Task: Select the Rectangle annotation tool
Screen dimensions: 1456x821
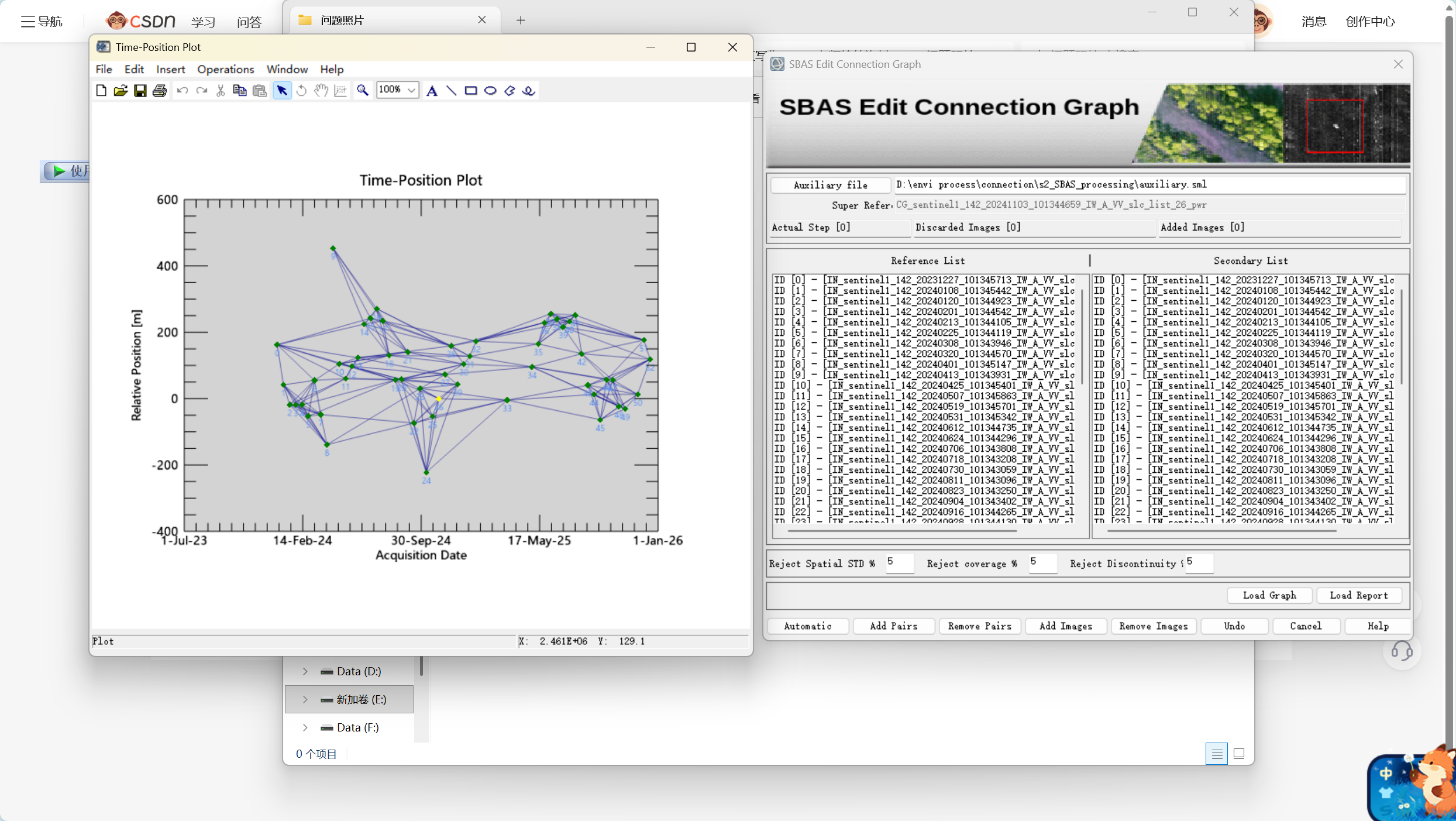Action: point(470,91)
